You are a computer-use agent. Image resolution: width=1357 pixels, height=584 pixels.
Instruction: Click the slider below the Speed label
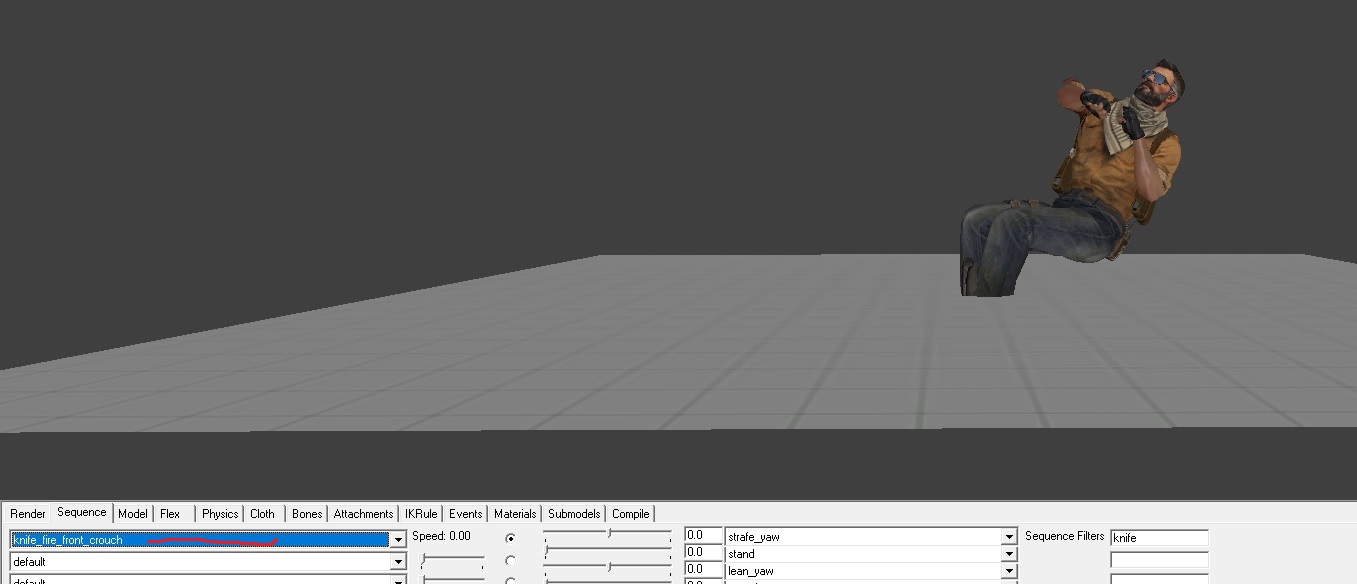coord(452,559)
